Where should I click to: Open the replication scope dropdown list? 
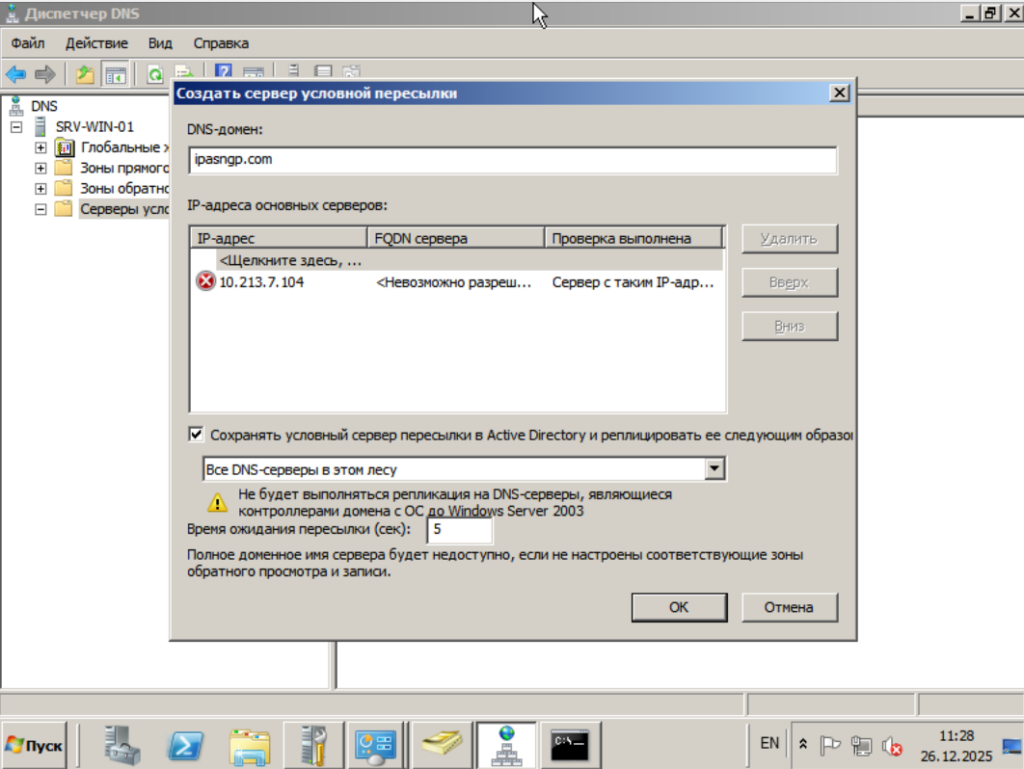714,468
